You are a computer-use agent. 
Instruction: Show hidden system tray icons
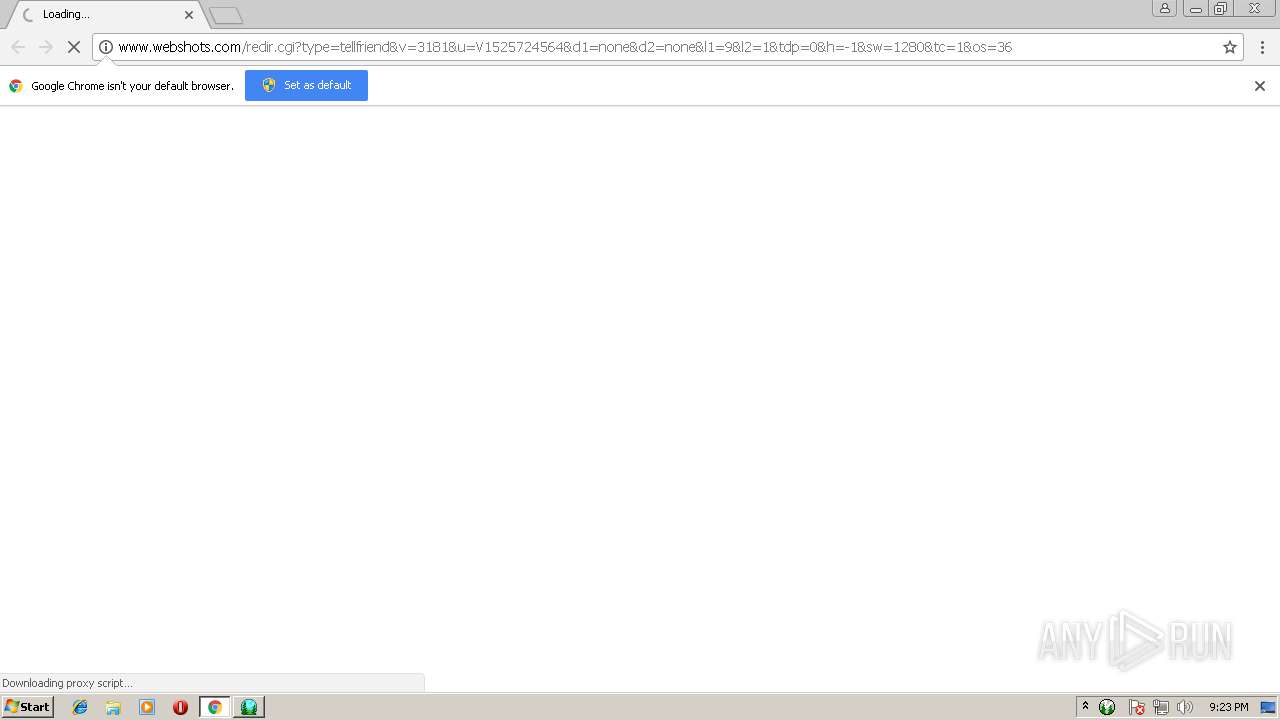[x=1085, y=707]
